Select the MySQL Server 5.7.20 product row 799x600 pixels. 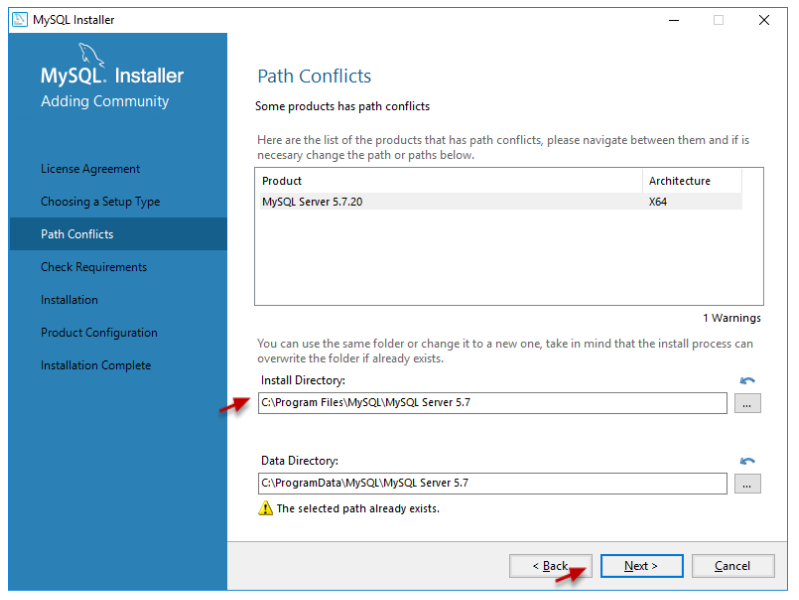coord(500,201)
